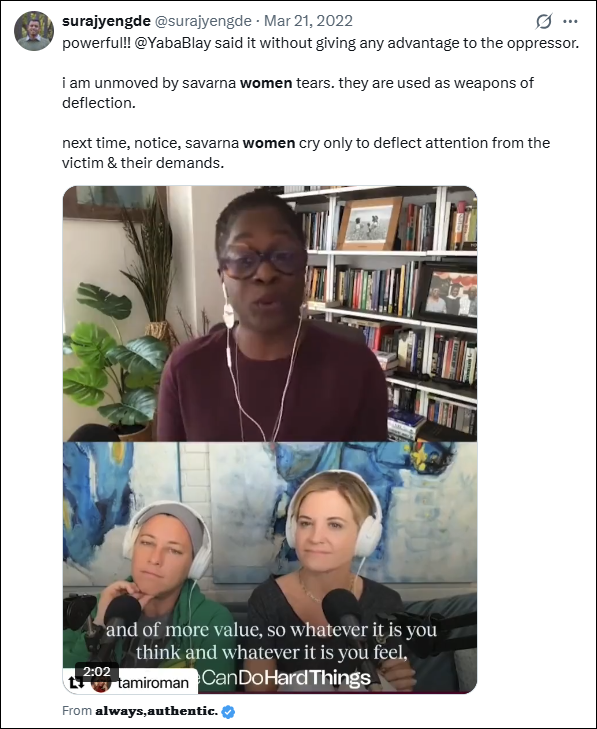The height and width of the screenshot is (729, 597).
Task: Click the first bold 'women' word
Action: click(266, 83)
